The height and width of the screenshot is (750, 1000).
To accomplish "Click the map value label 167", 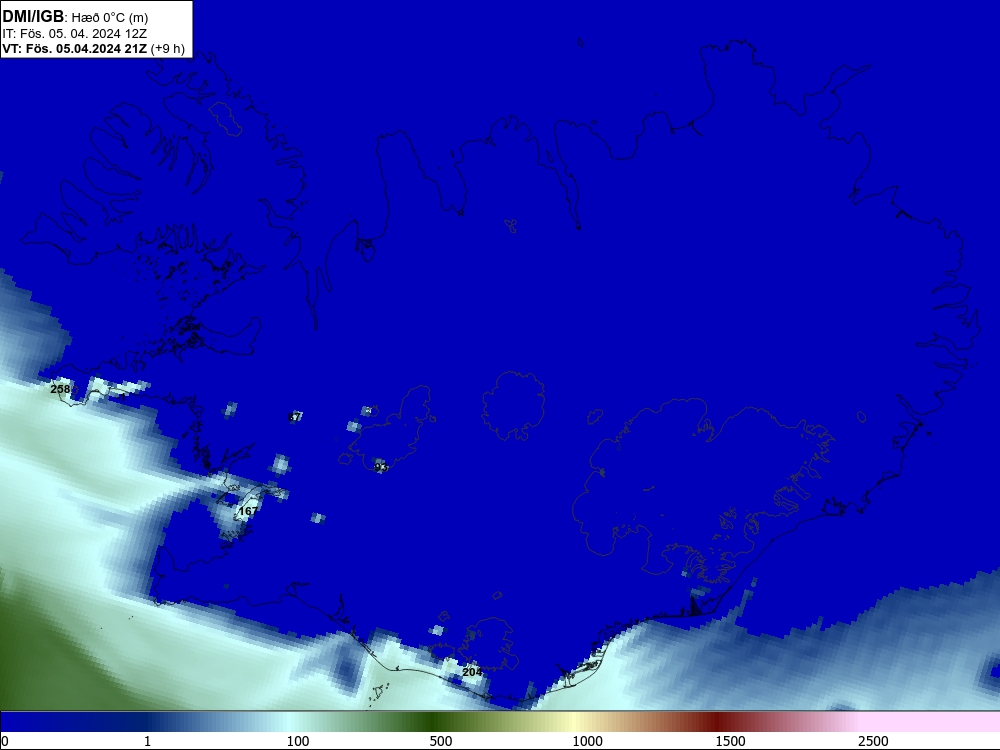I will 247,511.
